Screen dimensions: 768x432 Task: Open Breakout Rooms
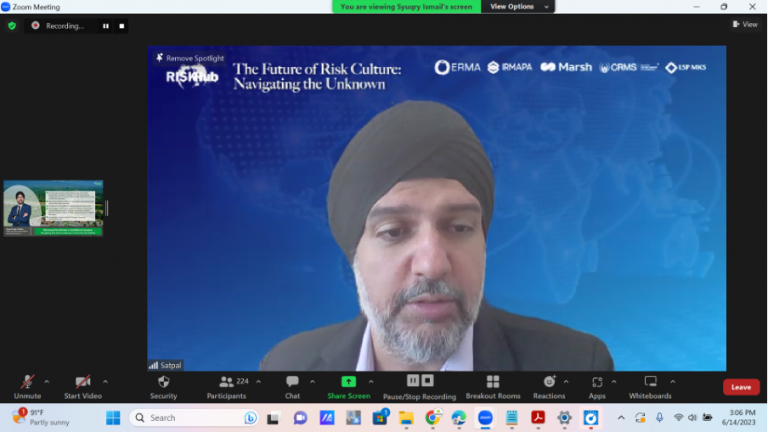[x=493, y=382]
